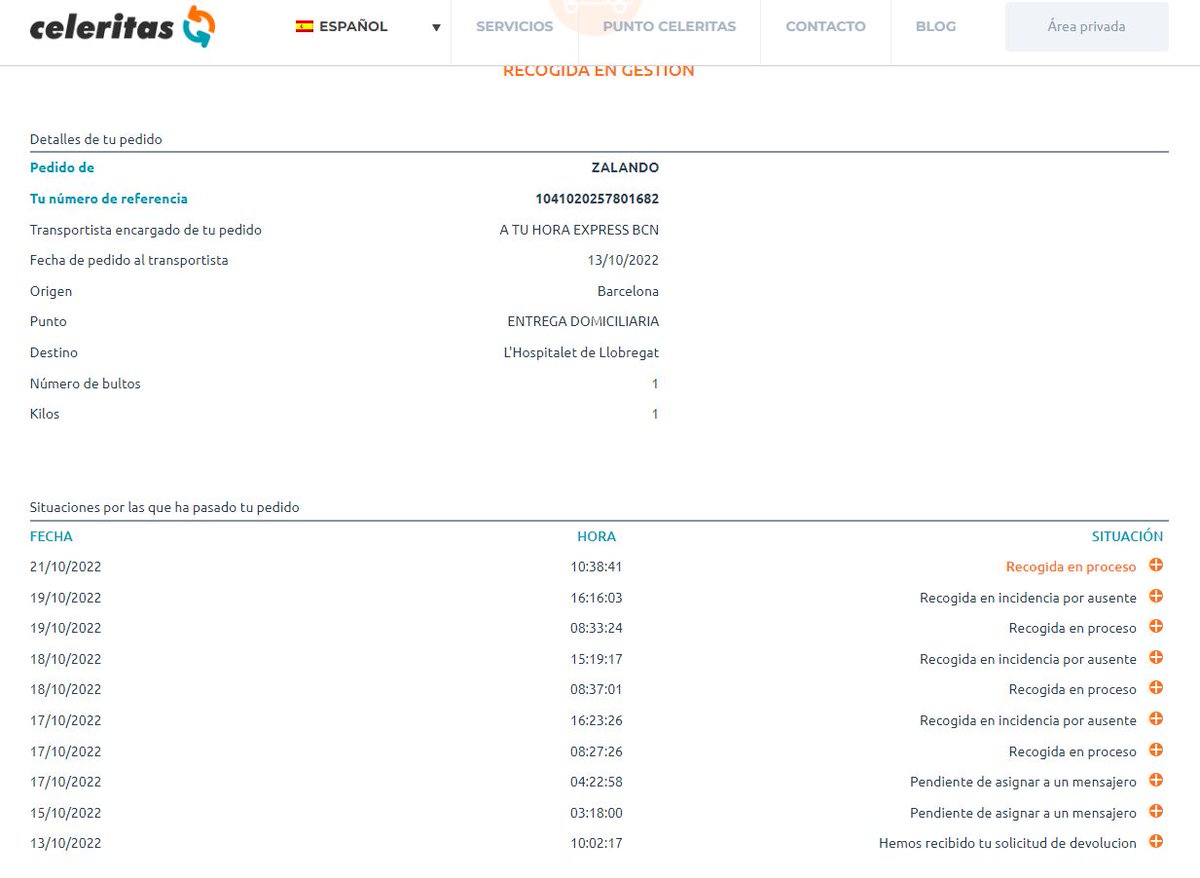
Task: Expand plus icon for 17/10/2022 16:23:26 row
Action: [x=1156, y=719]
